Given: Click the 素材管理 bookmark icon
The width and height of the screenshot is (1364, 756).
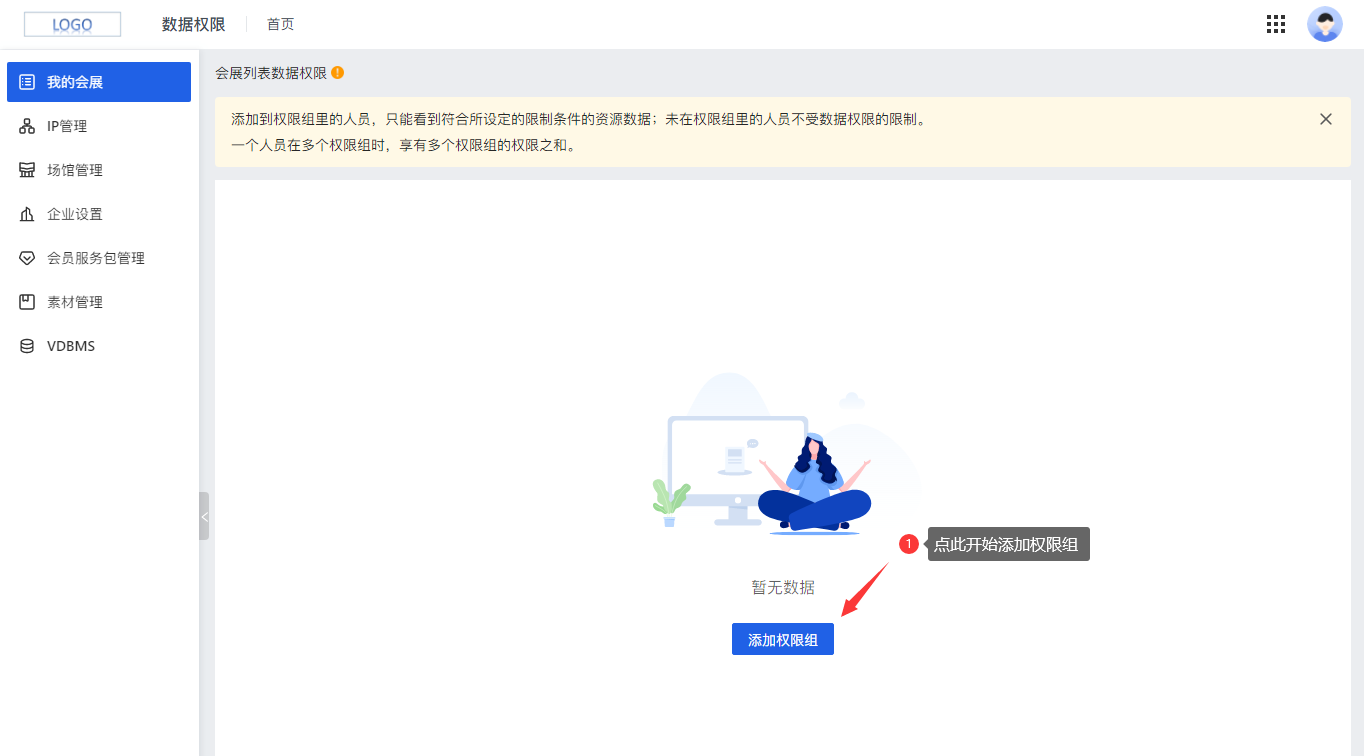Looking at the screenshot, I should (27, 301).
